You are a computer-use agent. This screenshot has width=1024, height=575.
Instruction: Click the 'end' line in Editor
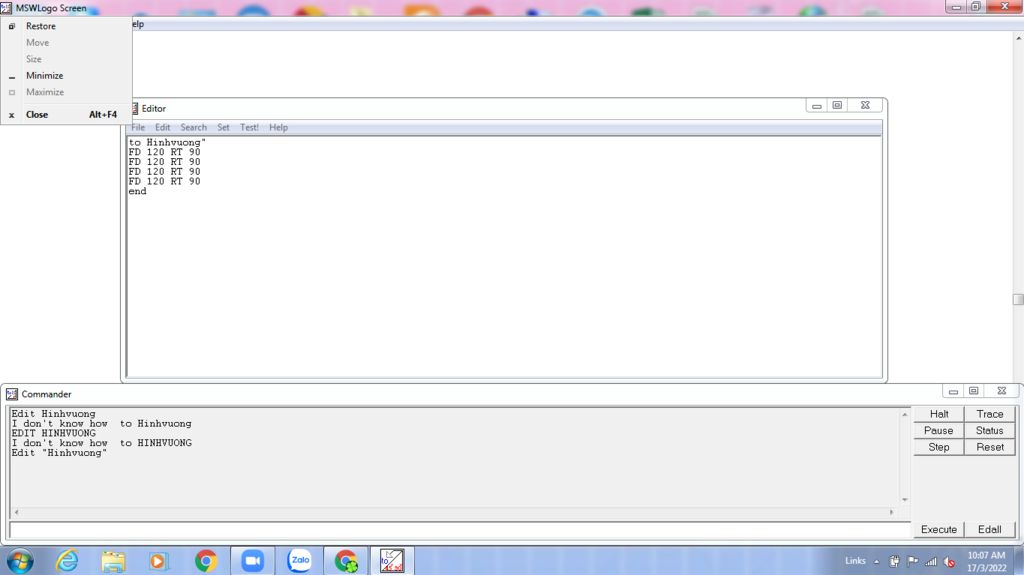138,191
